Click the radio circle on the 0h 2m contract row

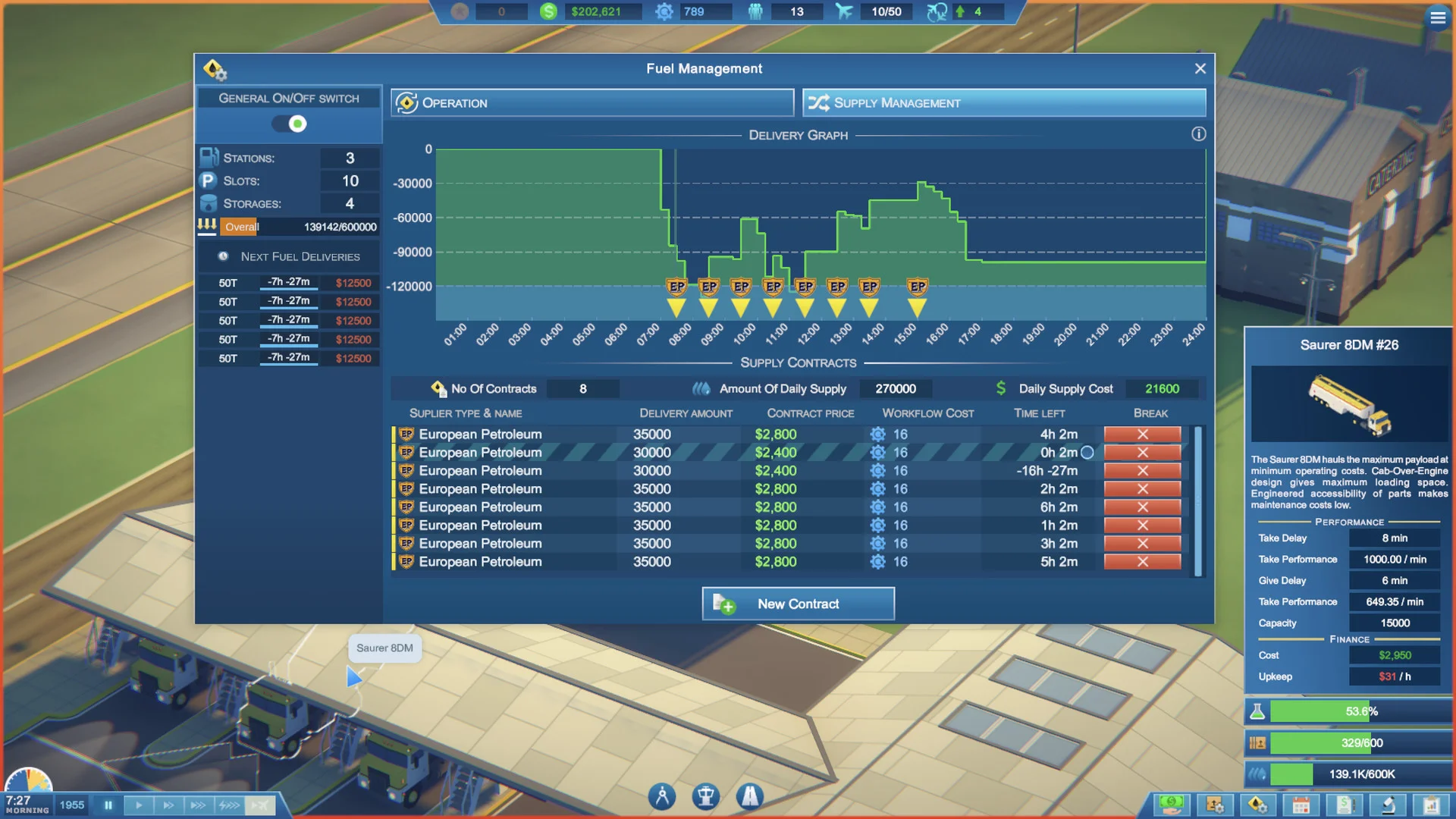tap(1089, 452)
